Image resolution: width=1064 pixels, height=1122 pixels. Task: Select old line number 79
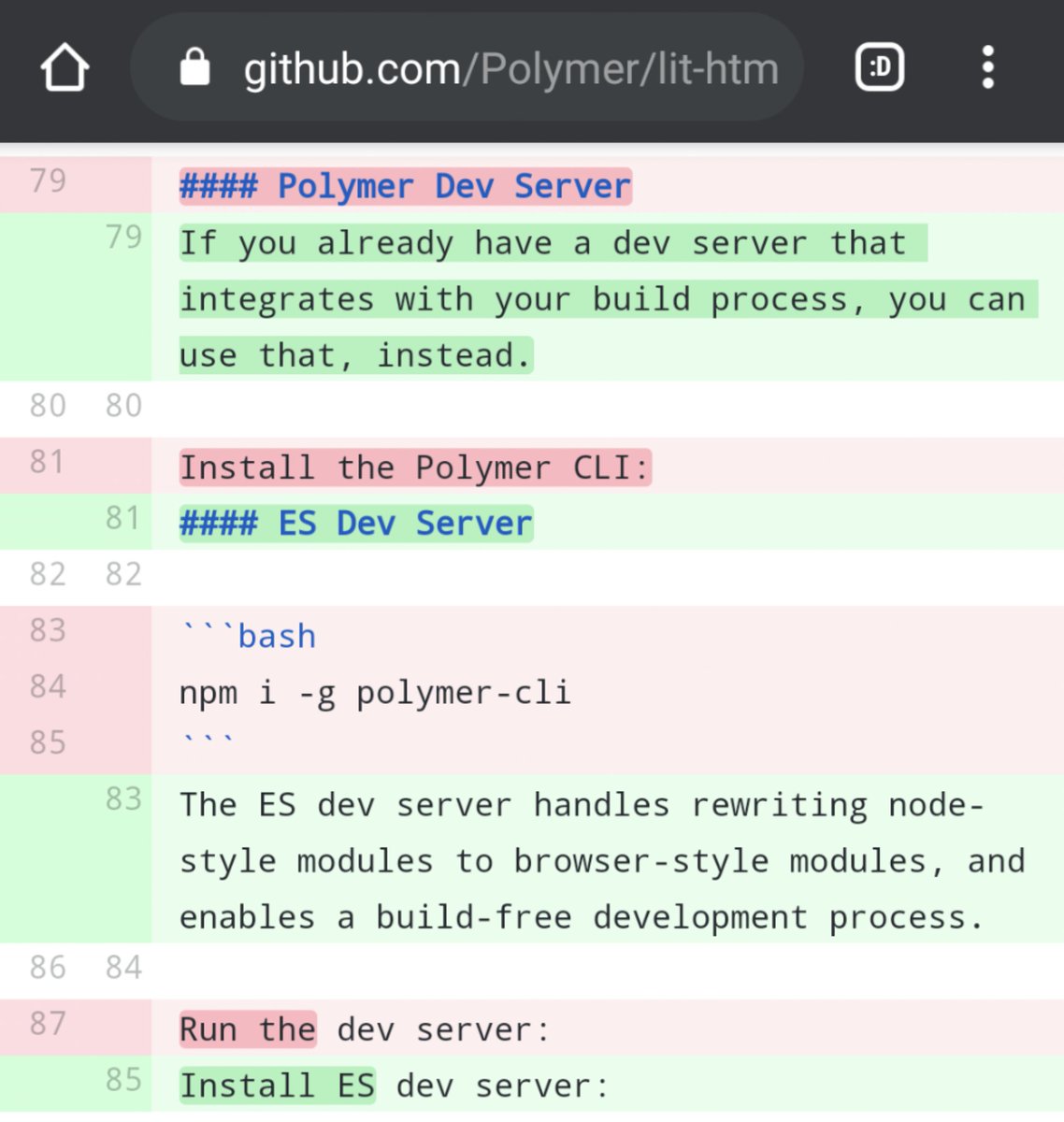48,180
